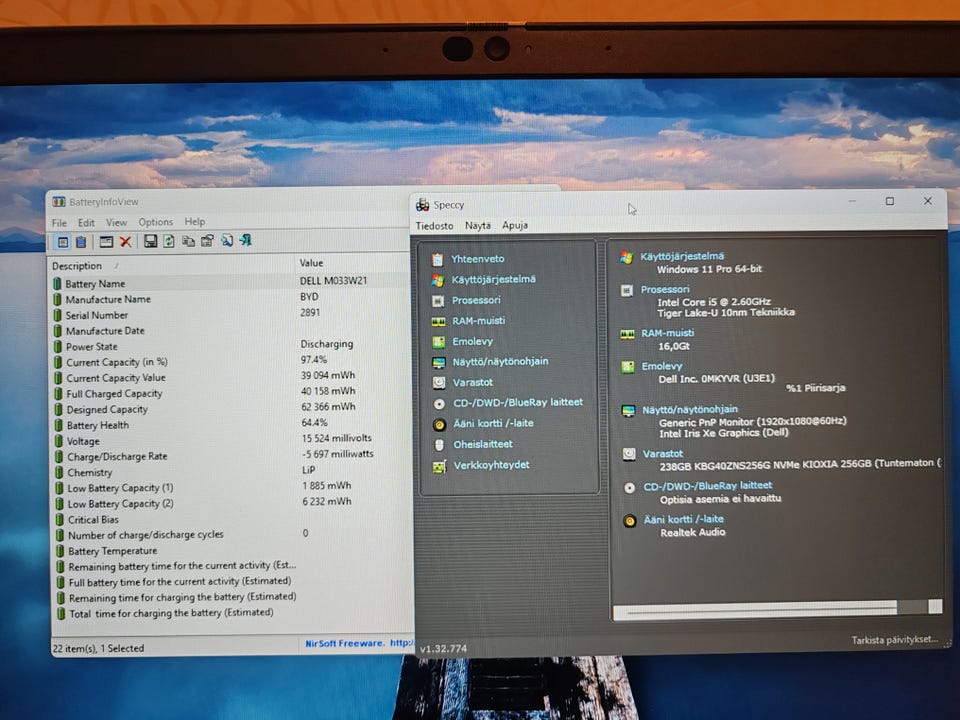The image size is (960, 720).
Task: Select the Serial Number row
Action: point(230,315)
